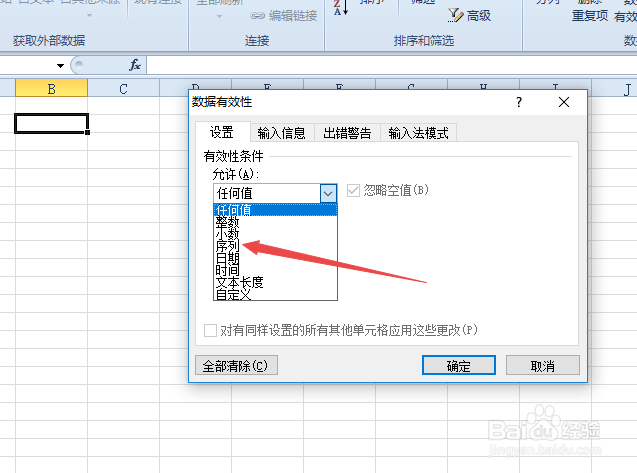
Task: Select column C header
Action: pos(124,88)
